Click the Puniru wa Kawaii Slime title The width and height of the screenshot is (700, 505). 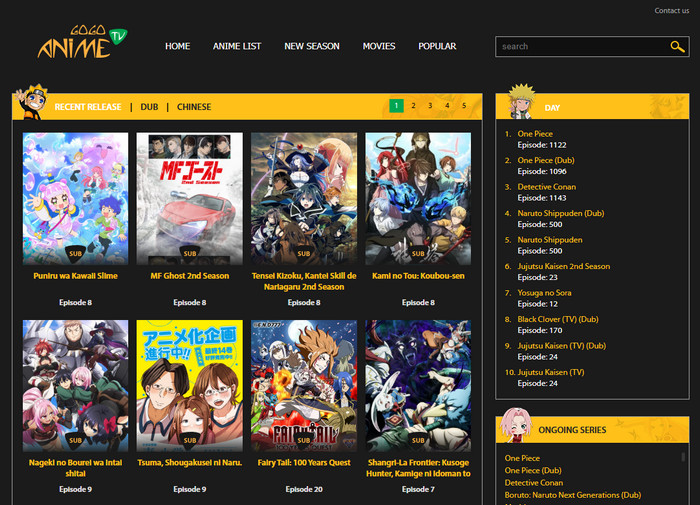(x=75, y=276)
